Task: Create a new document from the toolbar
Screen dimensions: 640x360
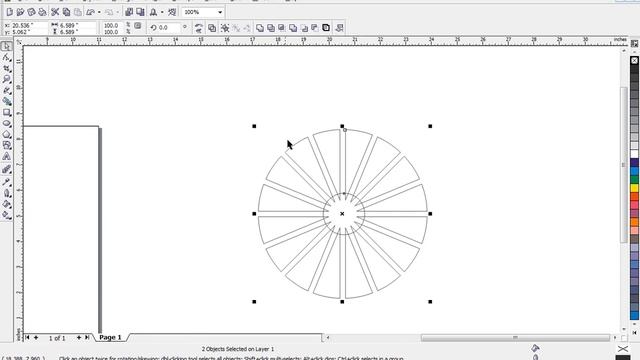Action: (x=9, y=12)
